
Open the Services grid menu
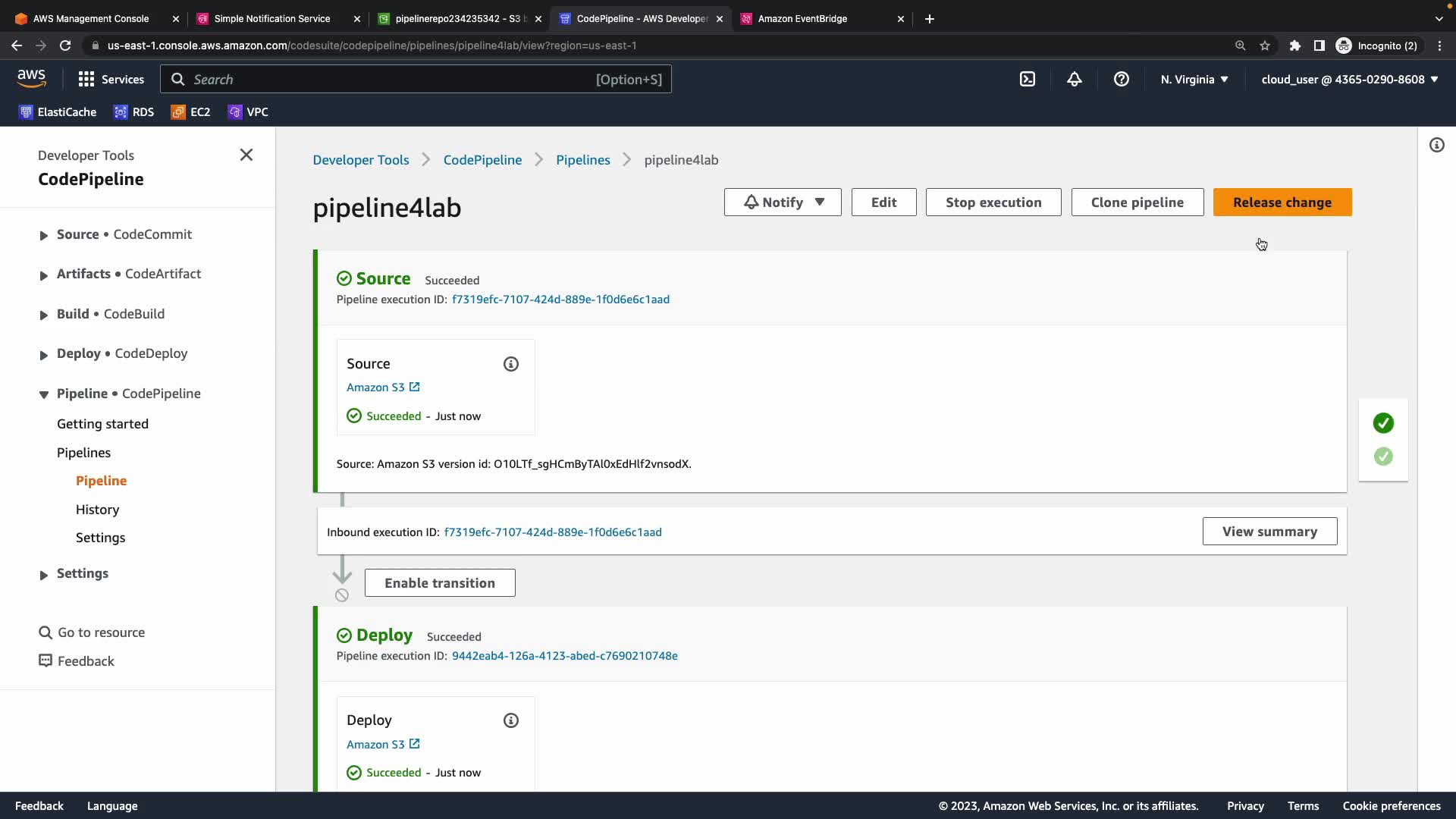(111, 79)
